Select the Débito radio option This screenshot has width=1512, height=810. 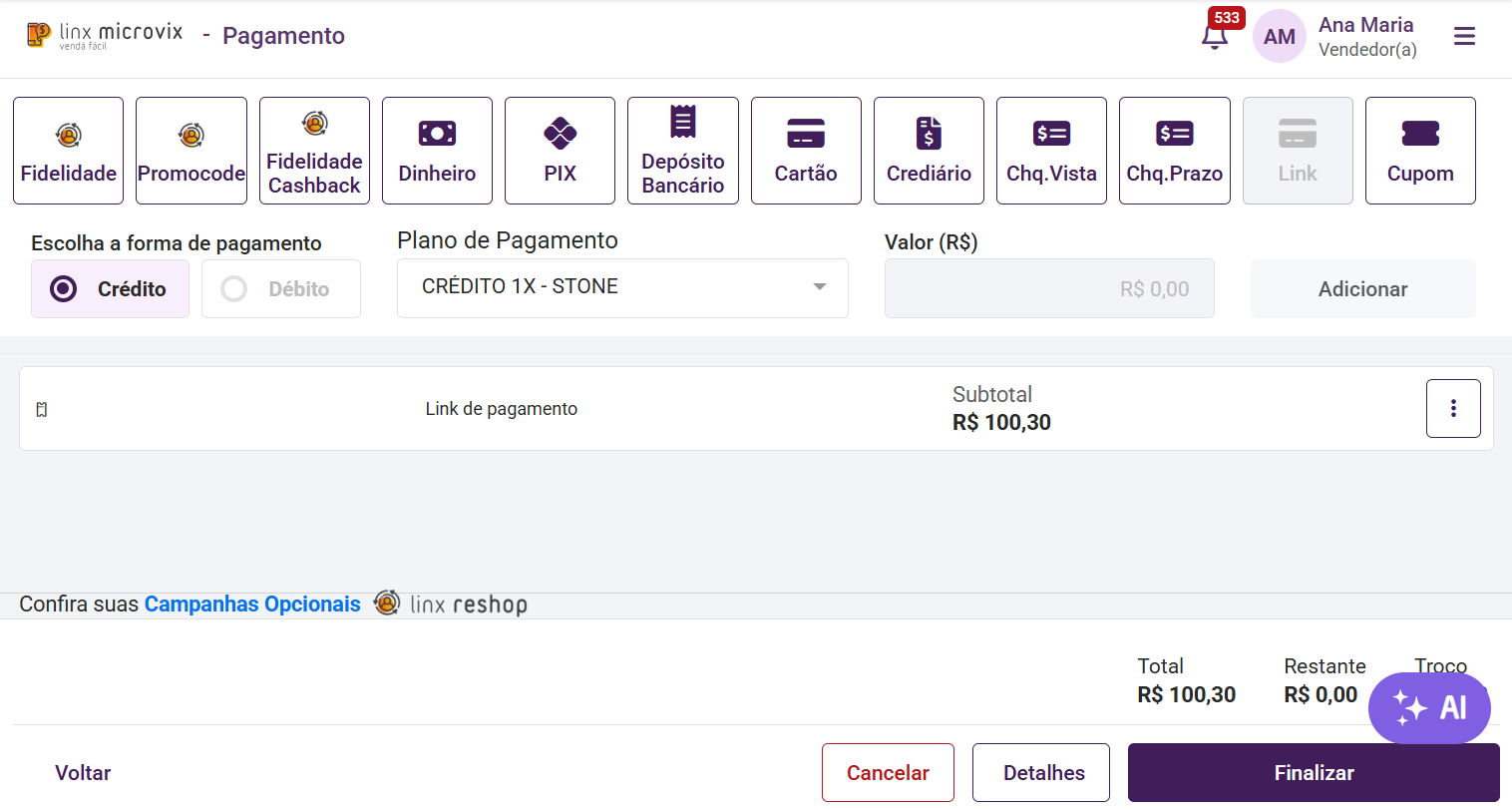281,289
